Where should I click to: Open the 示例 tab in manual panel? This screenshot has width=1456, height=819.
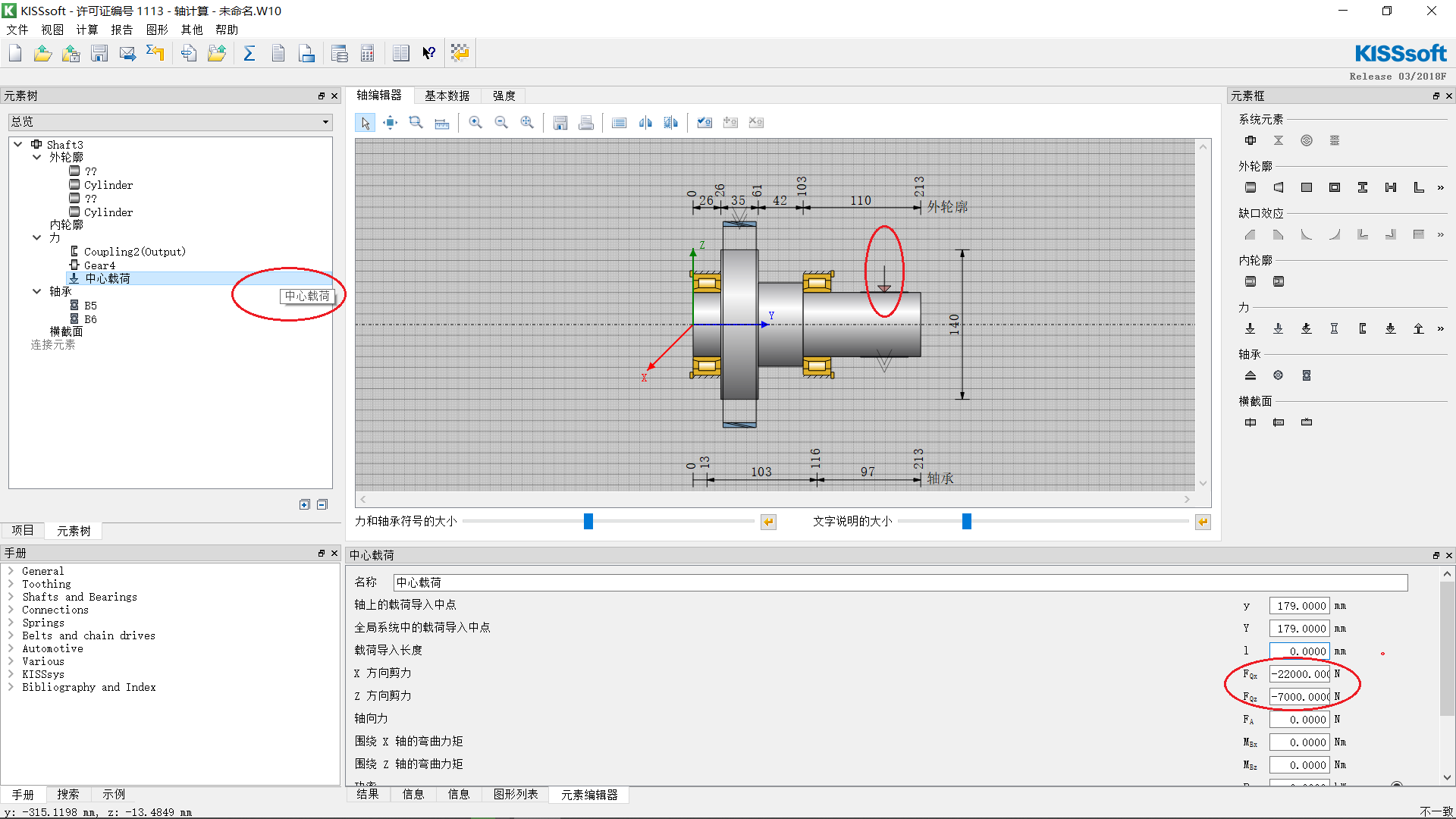(114, 794)
